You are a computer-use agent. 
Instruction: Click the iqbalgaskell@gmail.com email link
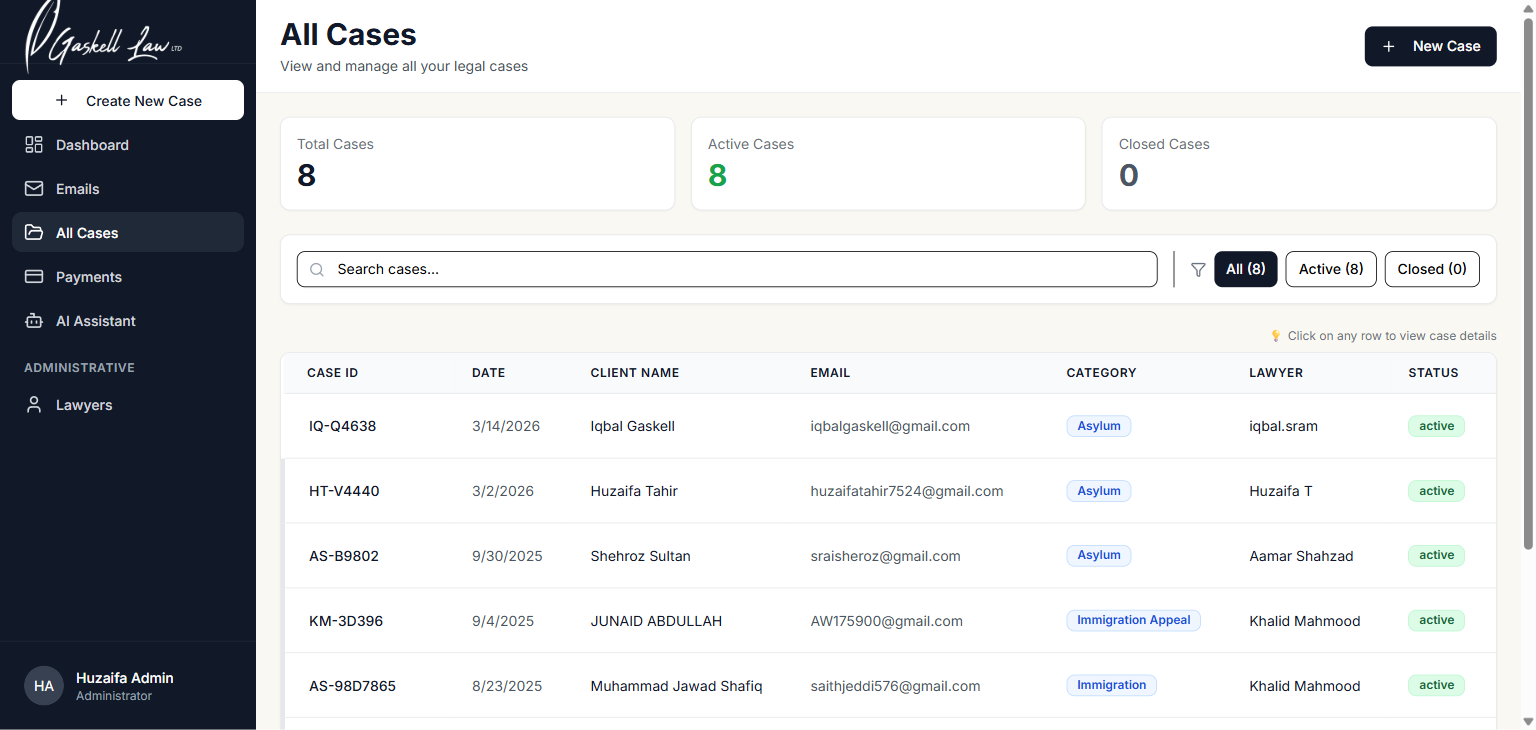(890, 425)
